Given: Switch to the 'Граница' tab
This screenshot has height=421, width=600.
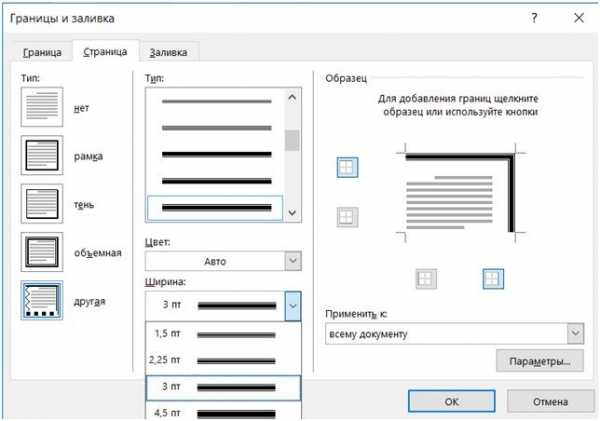Looking at the screenshot, I should click(x=44, y=52).
